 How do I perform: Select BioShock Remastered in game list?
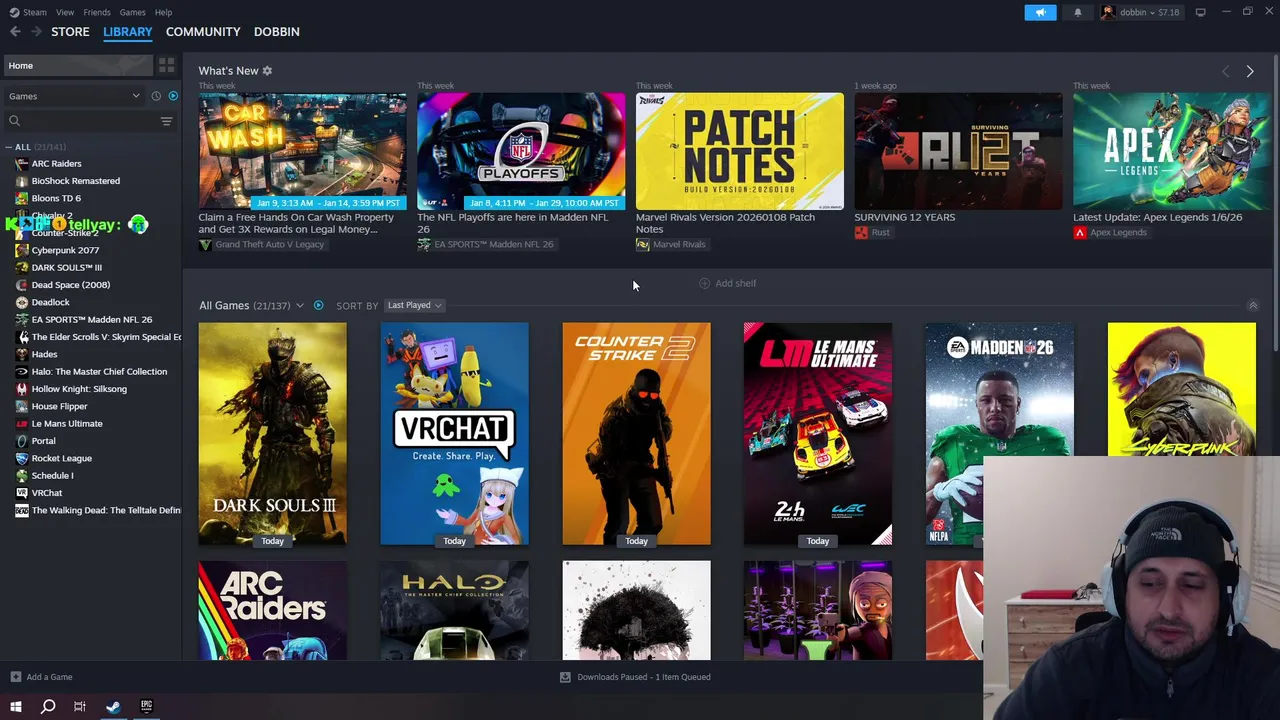pos(75,181)
